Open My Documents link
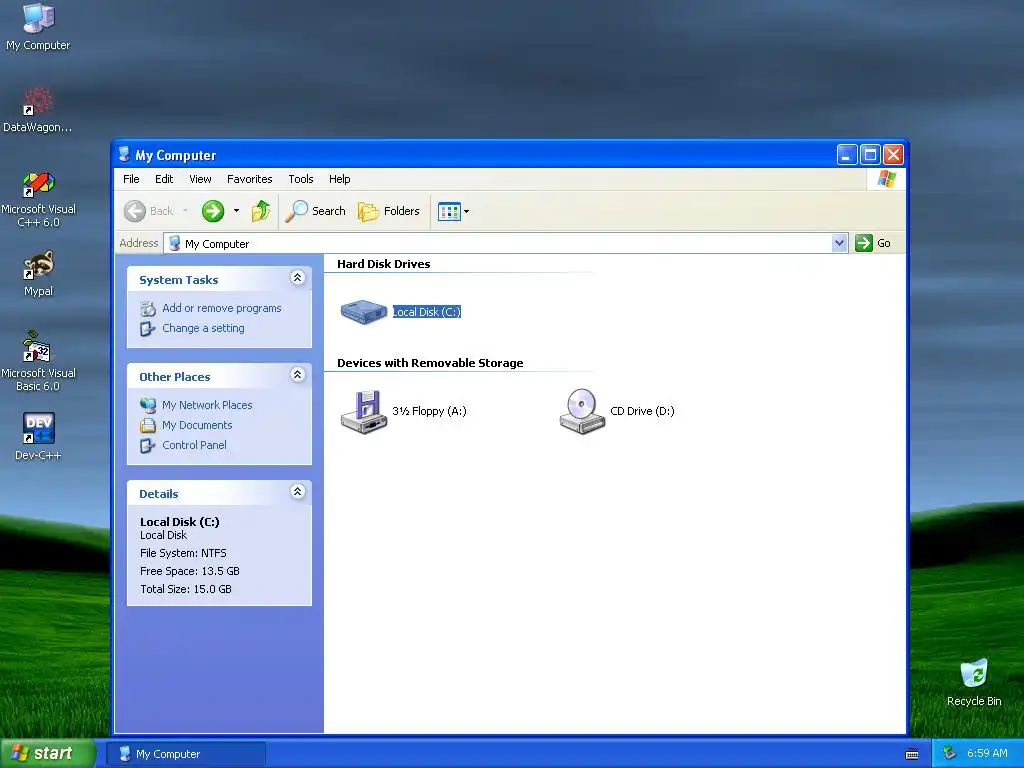The height and width of the screenshot is (768, 1024). click(x=197, y=425)
